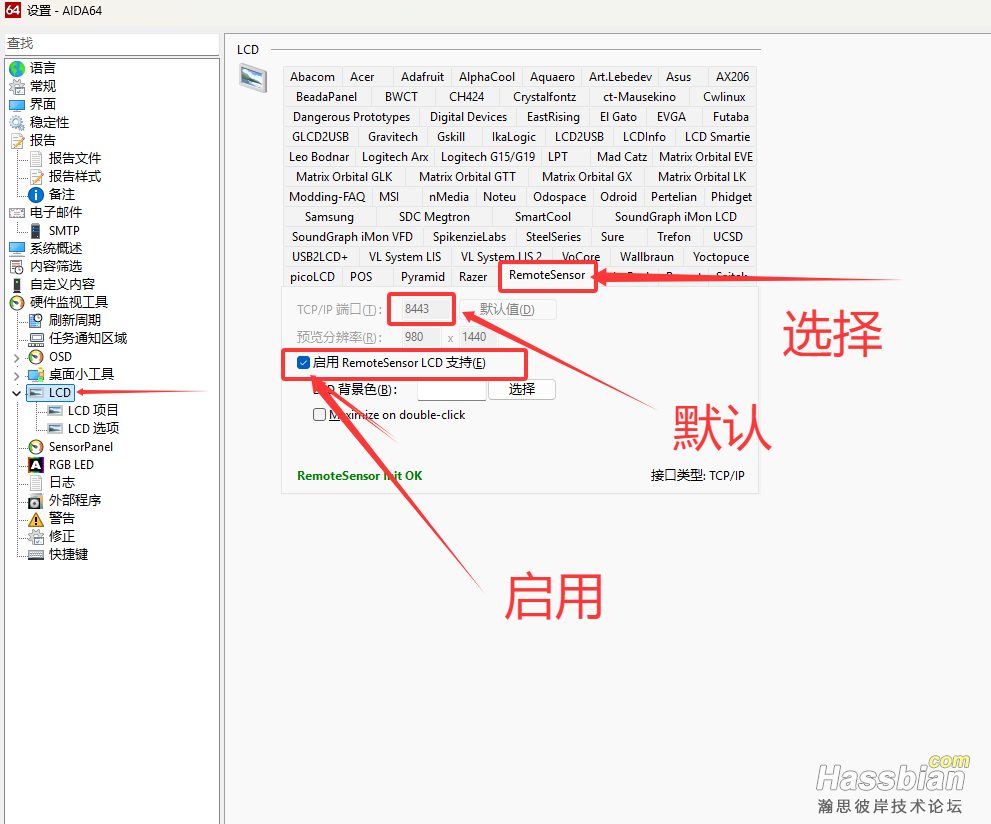Switch to the Leo Bodnar tab
The image size is (991, 824).
[319, 157]
